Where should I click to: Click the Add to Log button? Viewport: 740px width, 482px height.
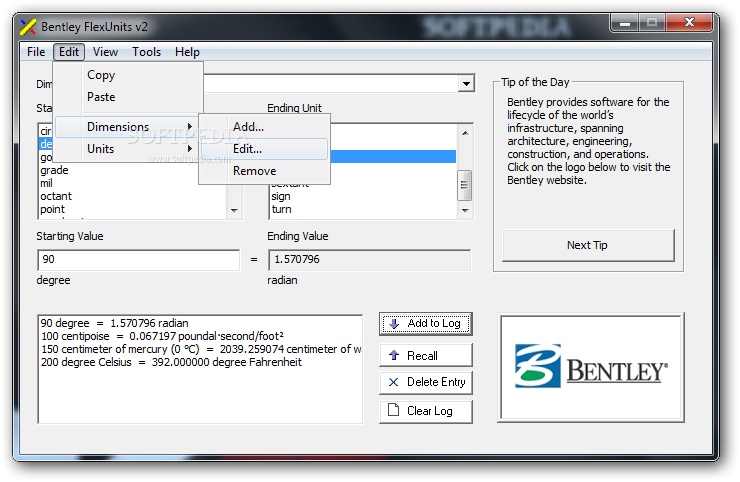[425, 323]
